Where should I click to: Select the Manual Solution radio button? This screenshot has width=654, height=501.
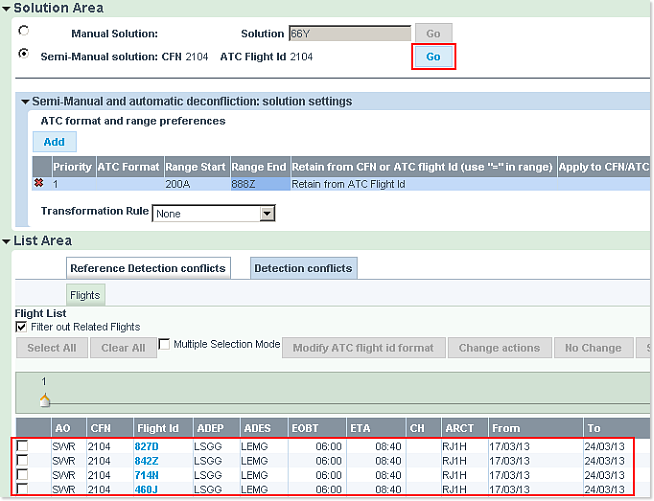pos(23,31)
